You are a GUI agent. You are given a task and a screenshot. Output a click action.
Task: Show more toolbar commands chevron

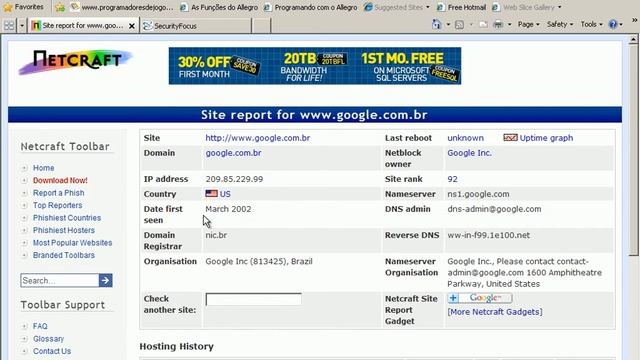(635, 20)
